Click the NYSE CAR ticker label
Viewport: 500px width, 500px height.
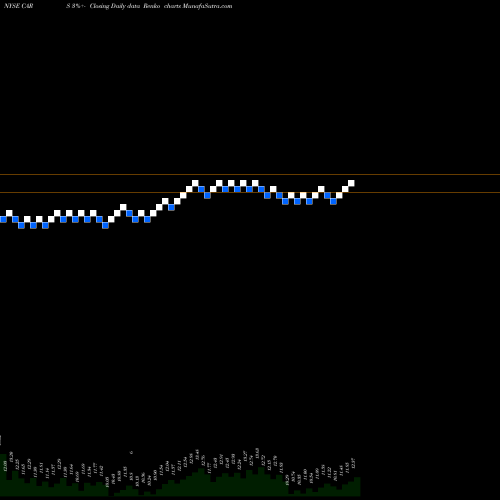coord(18,6)
